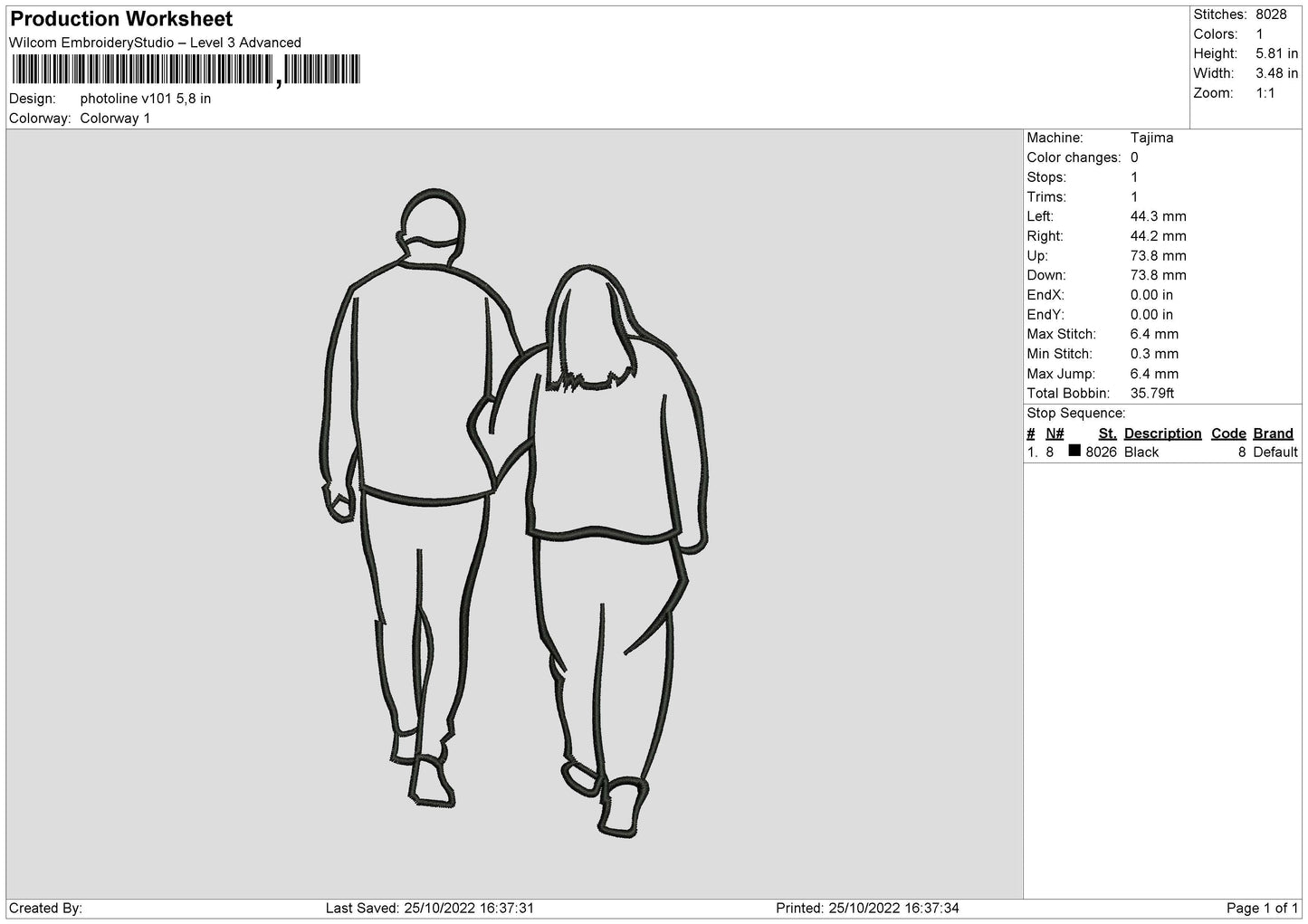Click the Trims label

(x=1046, y=197)
